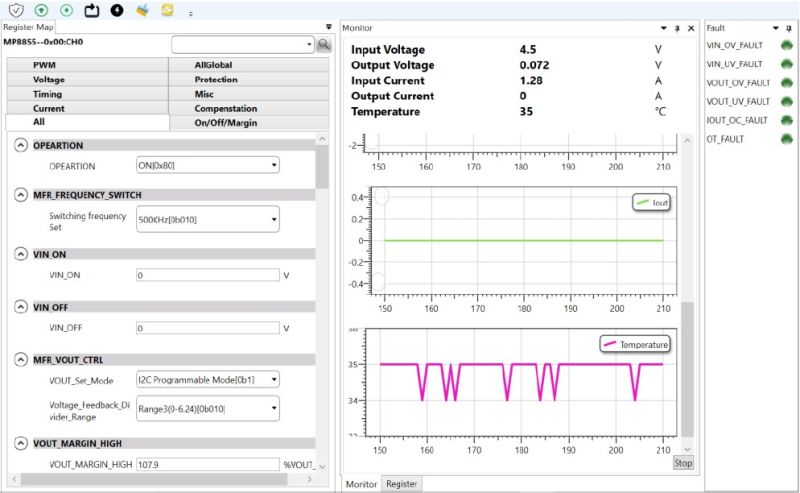800x493 pixels.
Task: Click the Input Voltage 4.5 reading
Action: point(528,50)
